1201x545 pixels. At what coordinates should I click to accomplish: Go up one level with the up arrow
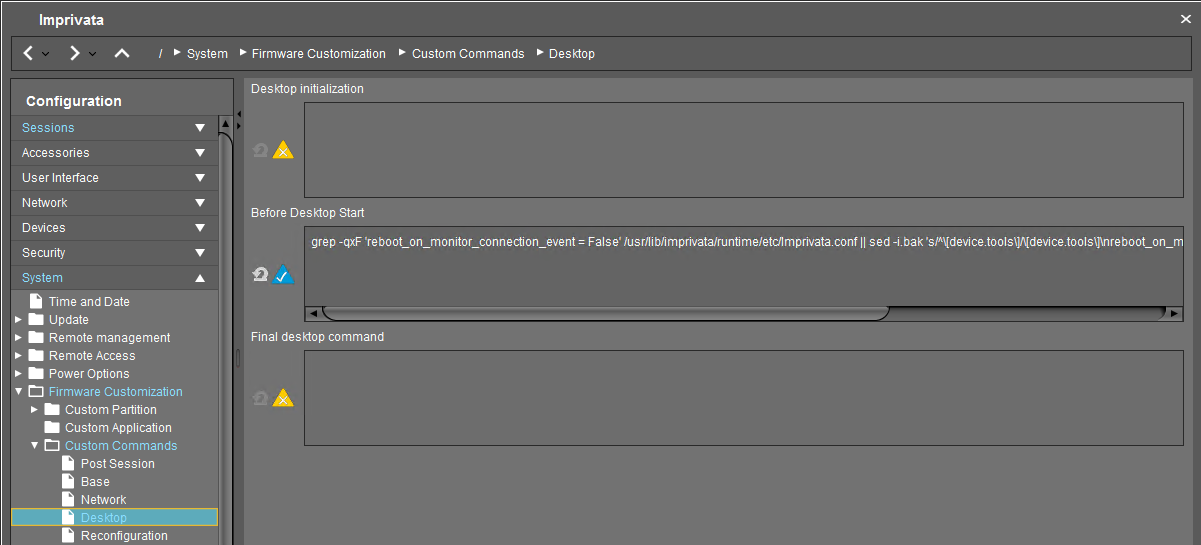coord(122,53)
